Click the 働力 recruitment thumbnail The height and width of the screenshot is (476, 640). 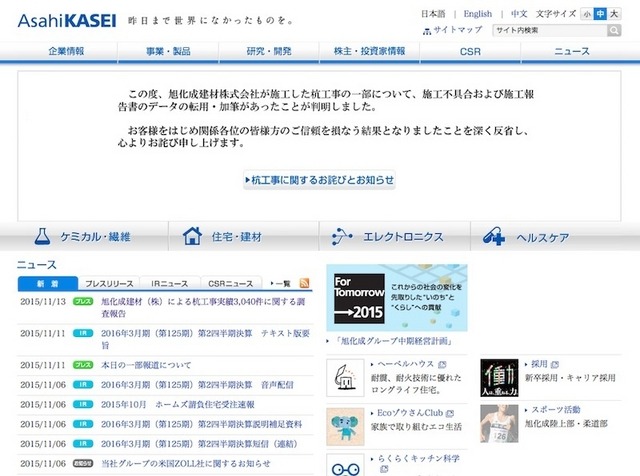(499, 378)
